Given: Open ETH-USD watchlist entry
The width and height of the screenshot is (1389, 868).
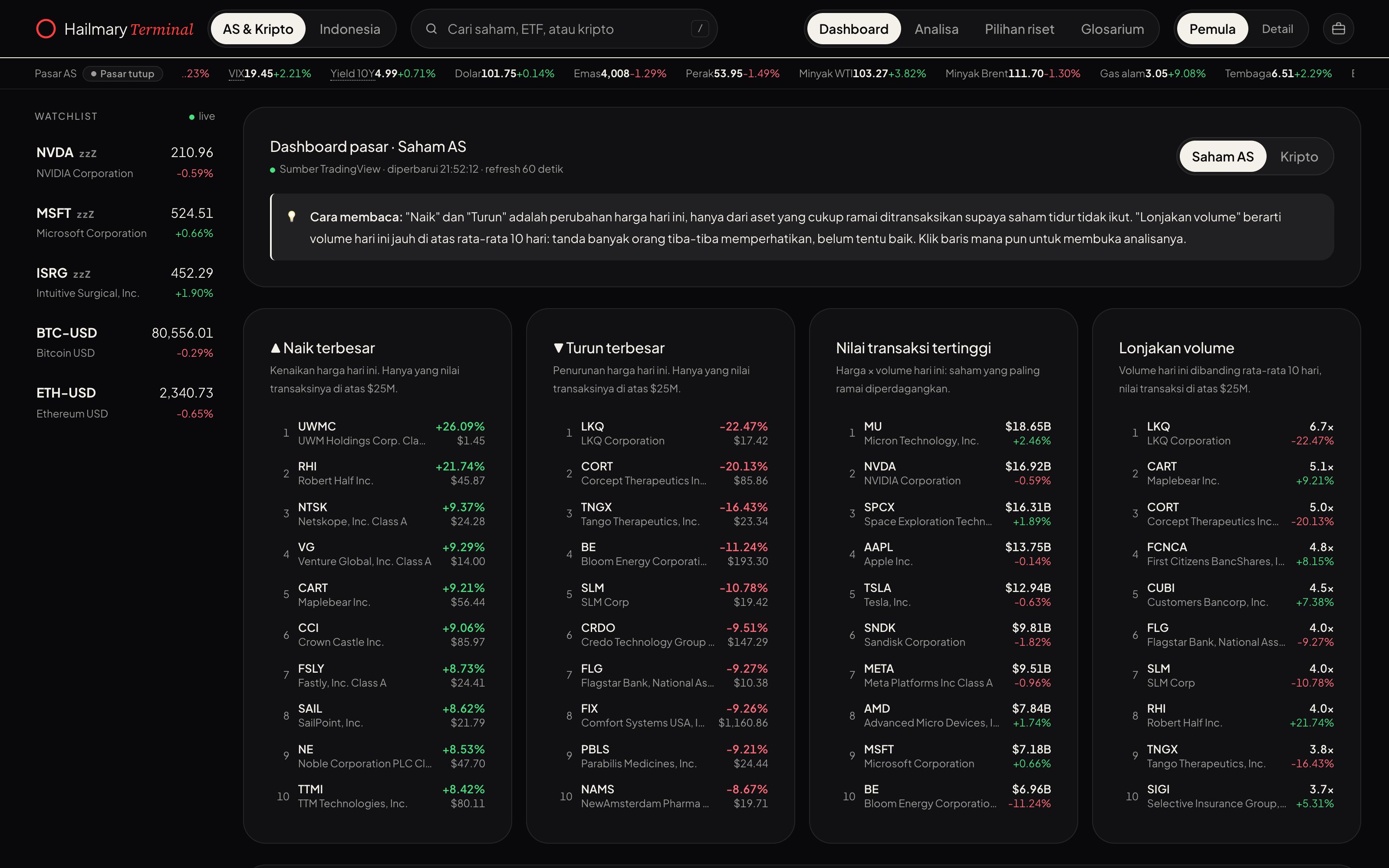Looking at the screenshot, I should pos(125,403).
